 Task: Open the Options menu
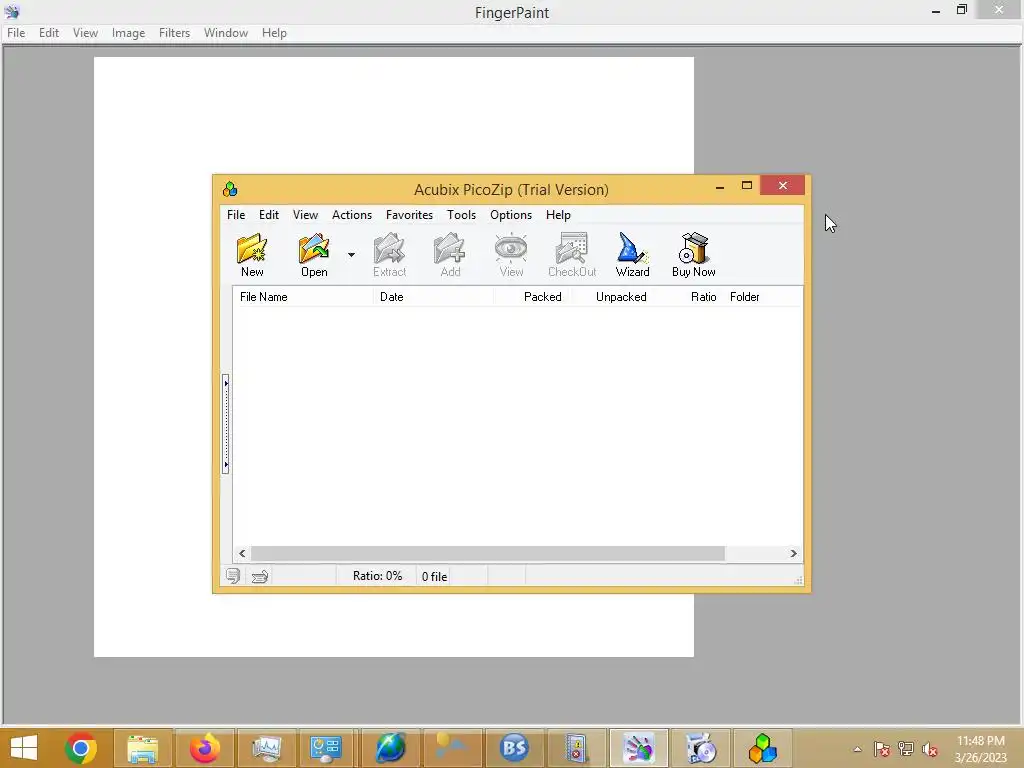(x=511, y=215)
